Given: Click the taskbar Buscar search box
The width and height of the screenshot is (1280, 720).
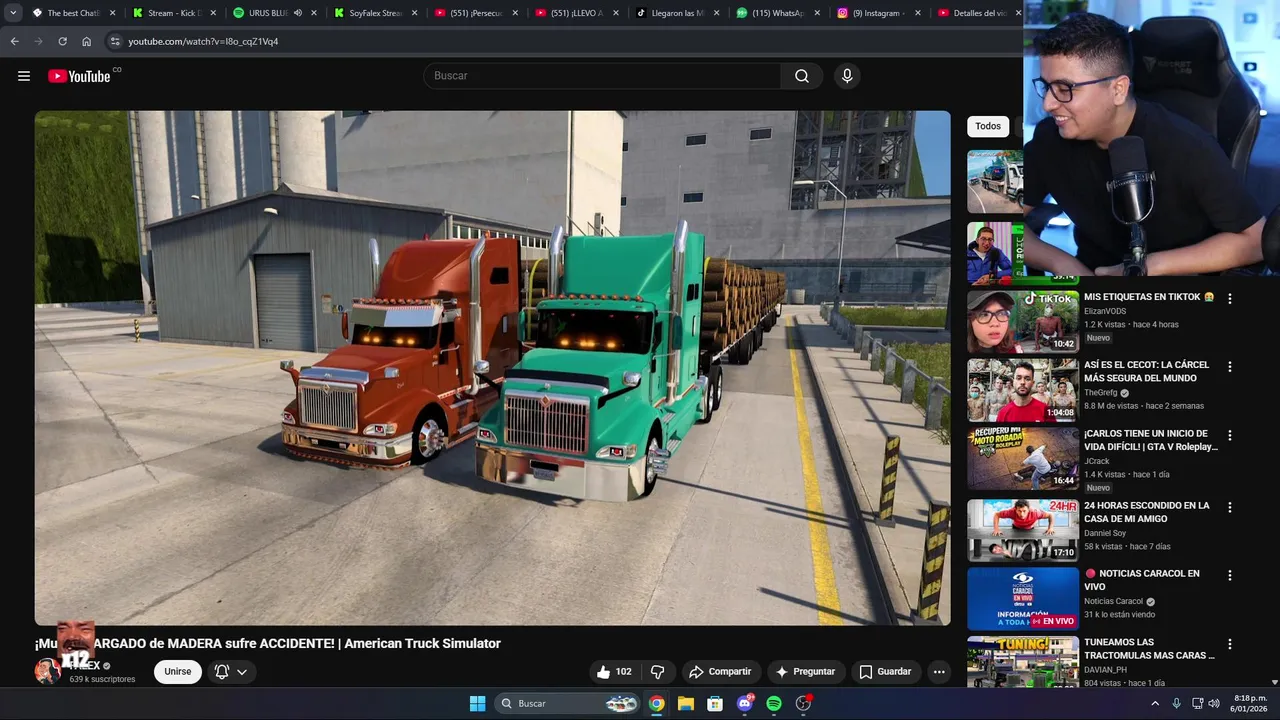Looking at the screenshot, I should pos(567,704).
